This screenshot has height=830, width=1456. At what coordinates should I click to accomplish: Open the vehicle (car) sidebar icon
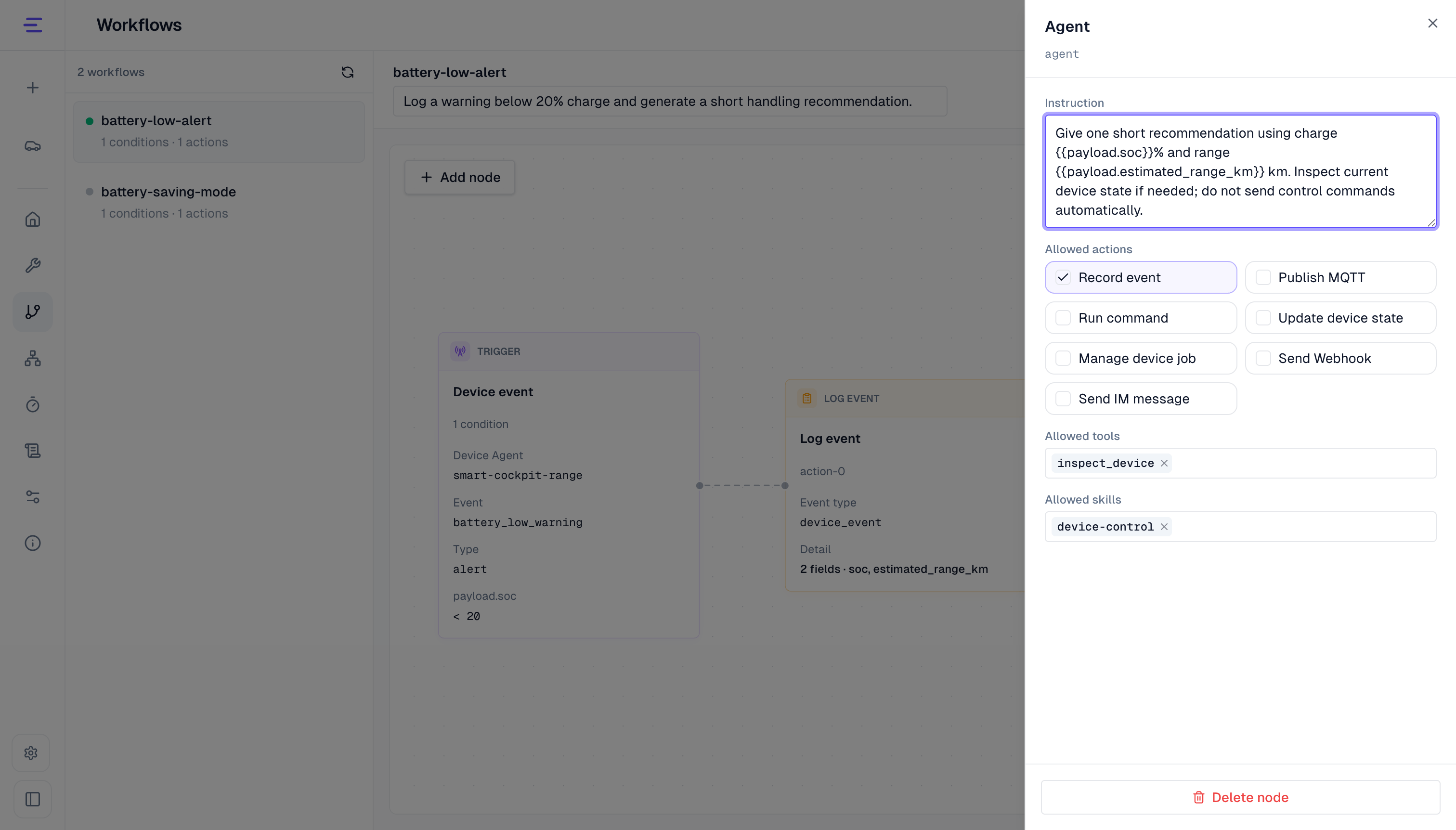(32, 146)
